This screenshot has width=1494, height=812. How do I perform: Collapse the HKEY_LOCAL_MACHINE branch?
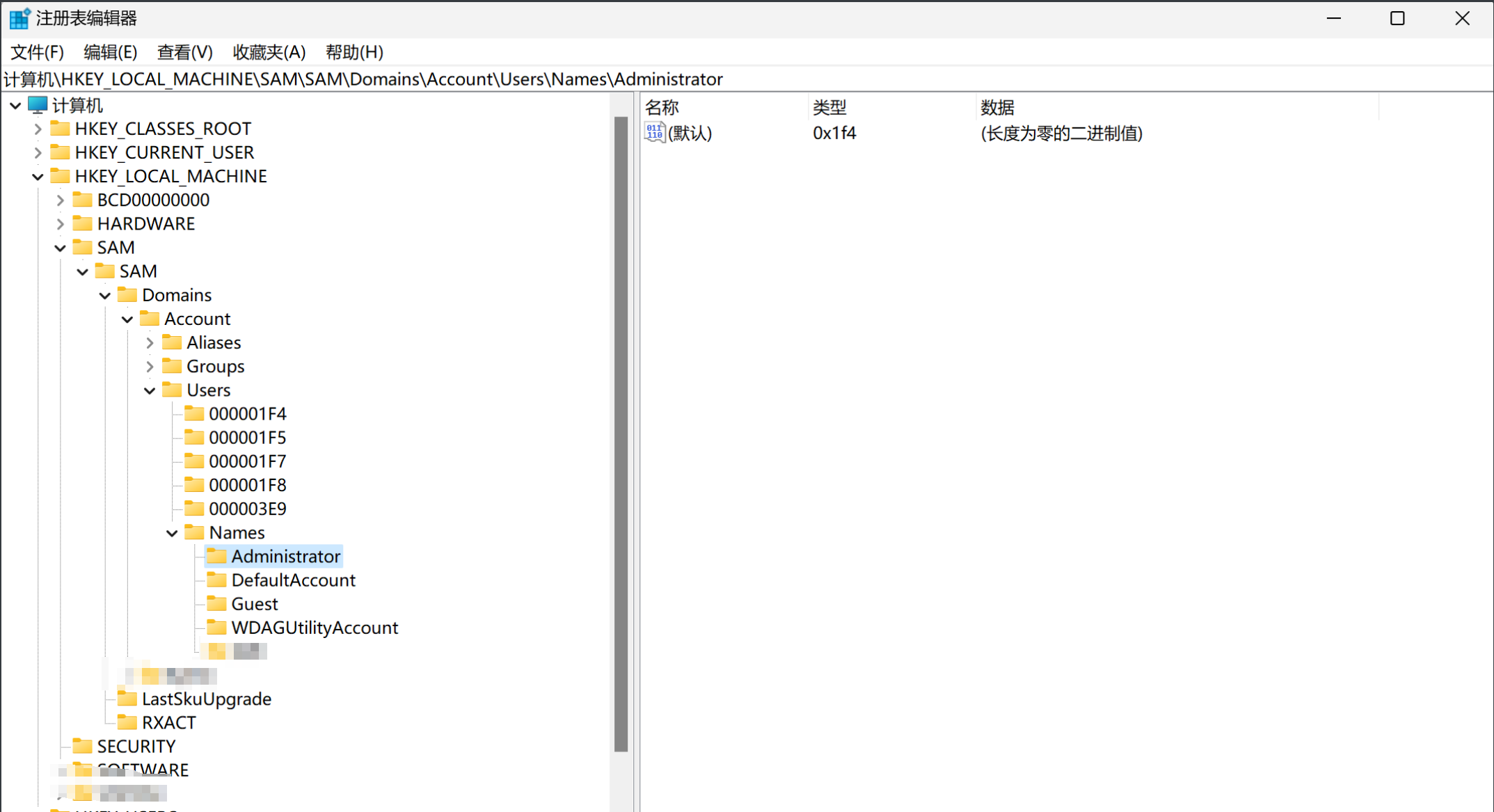38,176
